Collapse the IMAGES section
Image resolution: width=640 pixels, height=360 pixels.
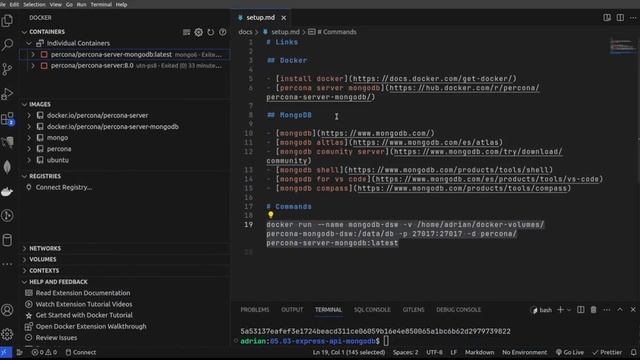click(24, 104)
